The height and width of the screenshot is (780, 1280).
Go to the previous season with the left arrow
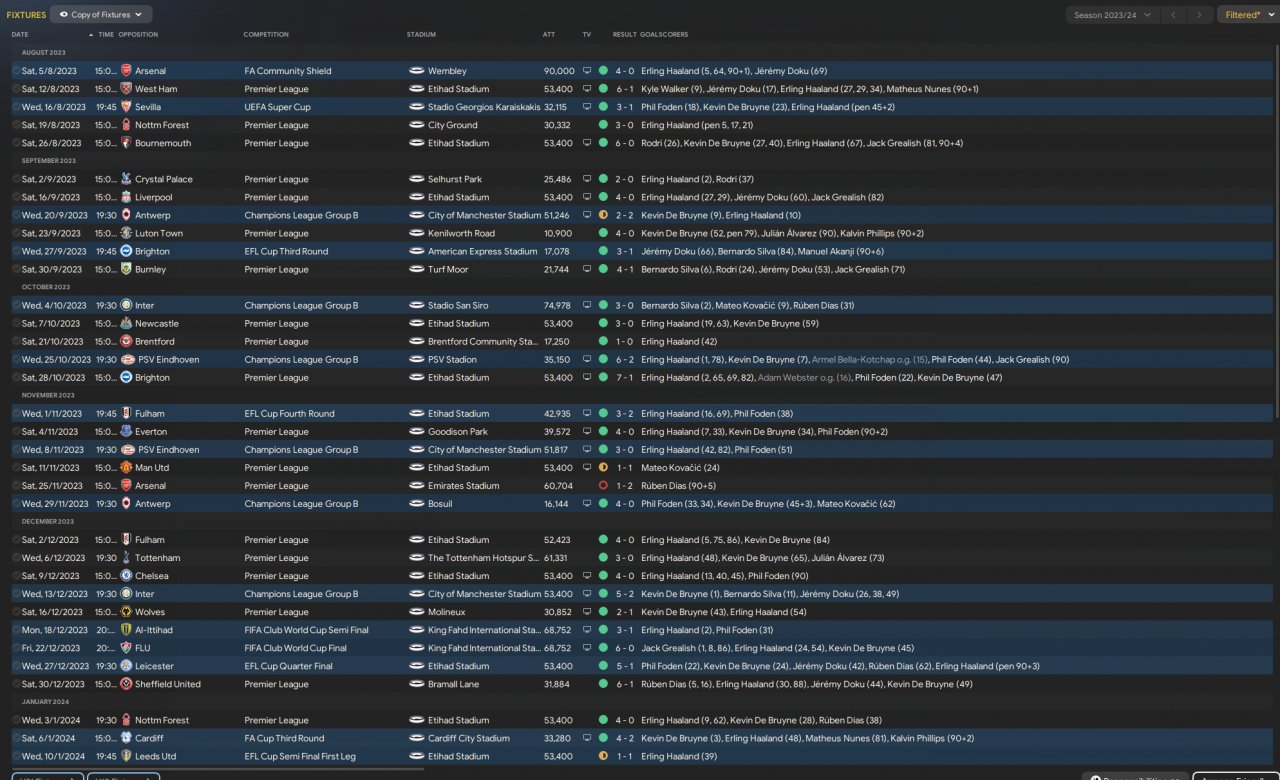1176,15
